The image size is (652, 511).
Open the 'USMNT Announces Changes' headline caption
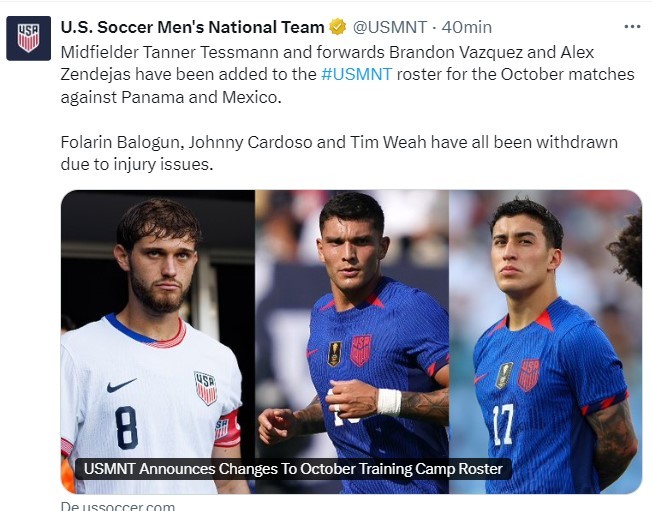point(294,468)
